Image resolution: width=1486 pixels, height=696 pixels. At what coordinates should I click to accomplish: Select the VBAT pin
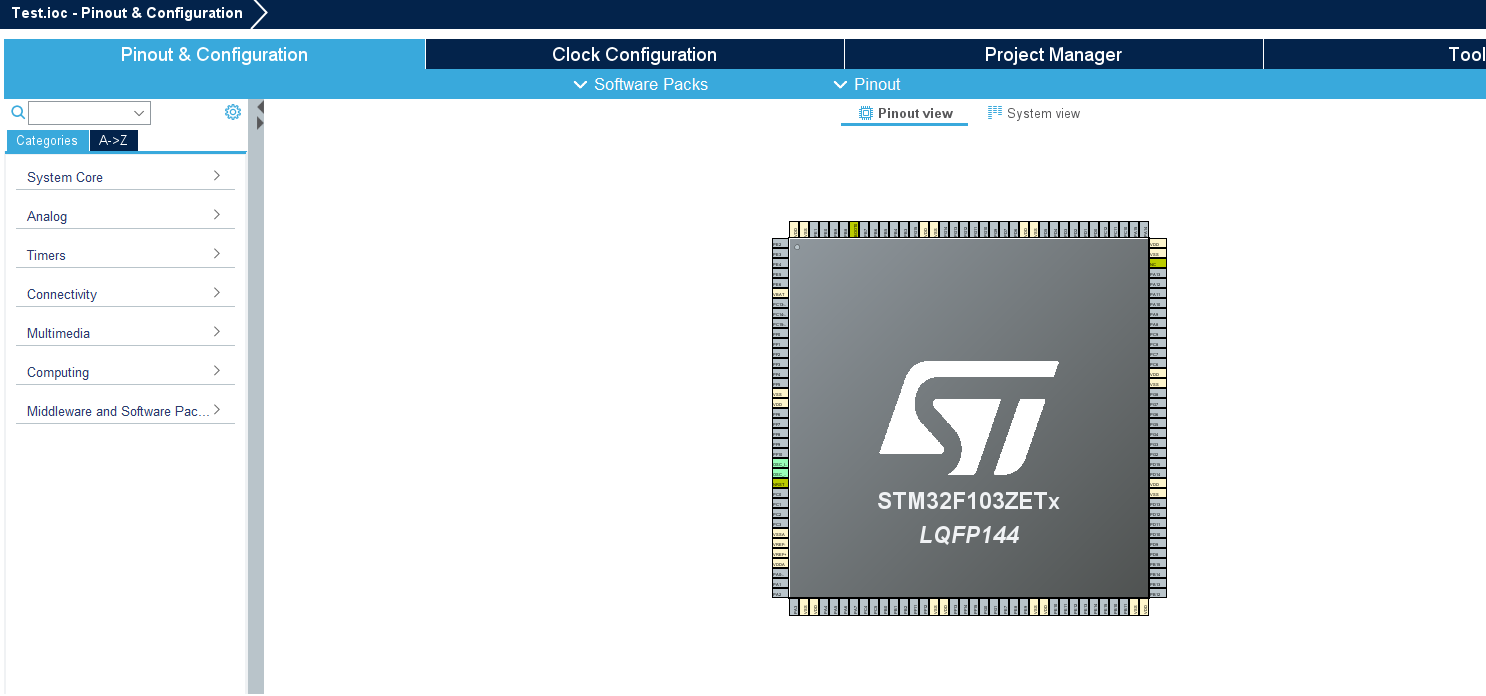coord(780,293)
